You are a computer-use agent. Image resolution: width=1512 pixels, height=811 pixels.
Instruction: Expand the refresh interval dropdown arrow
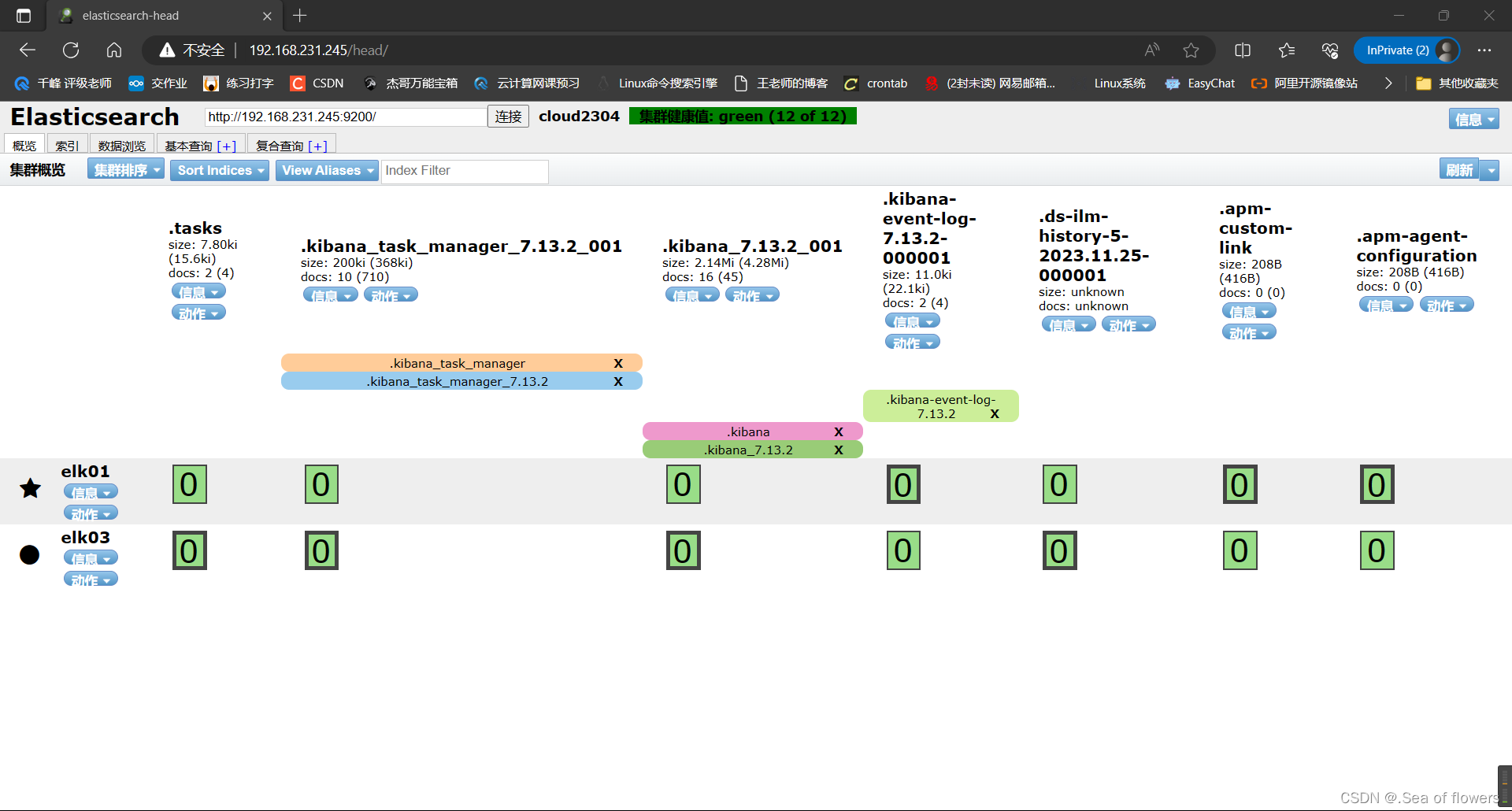coord(1489,170)
